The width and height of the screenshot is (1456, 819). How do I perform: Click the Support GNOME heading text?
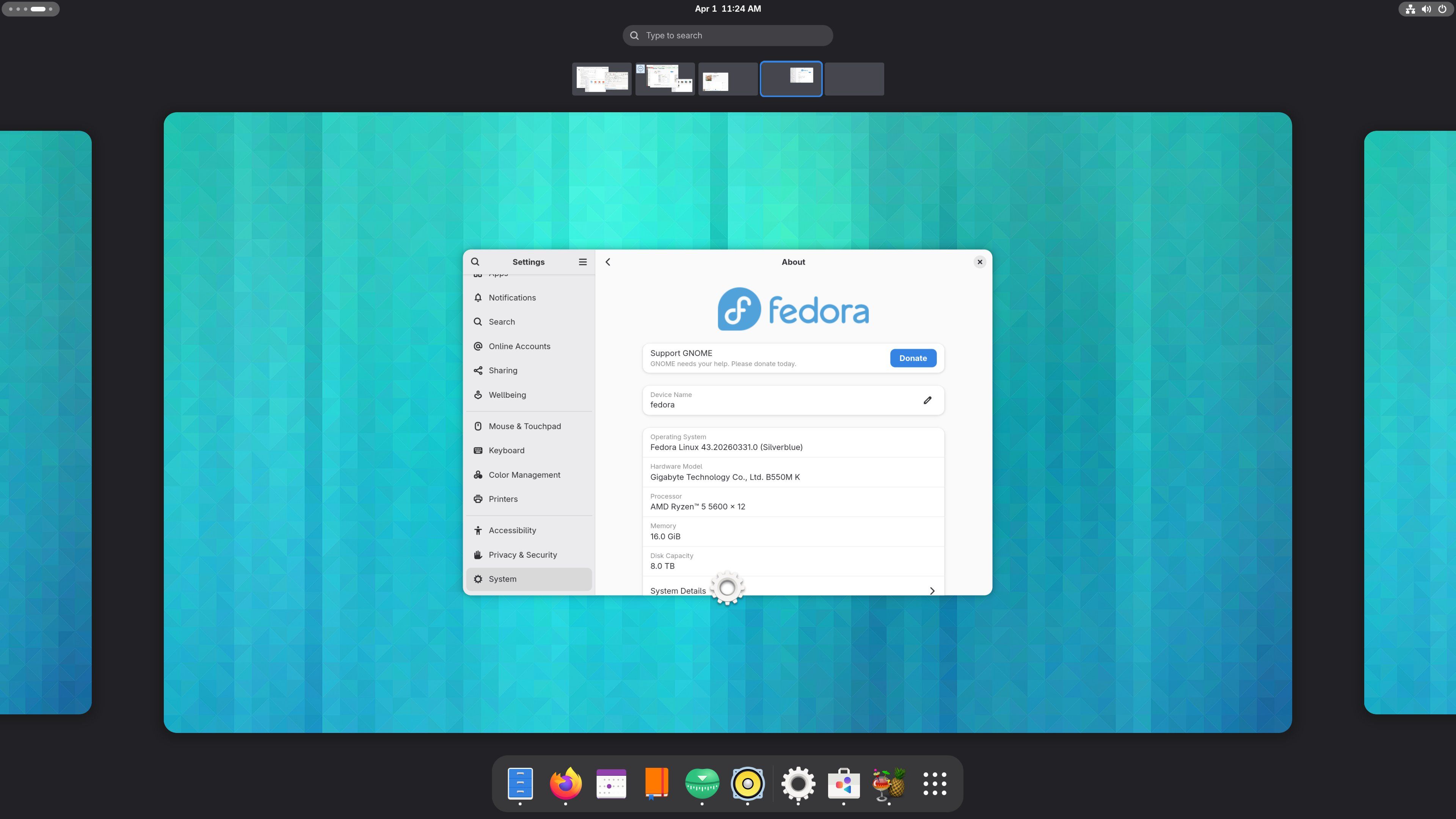681,353
